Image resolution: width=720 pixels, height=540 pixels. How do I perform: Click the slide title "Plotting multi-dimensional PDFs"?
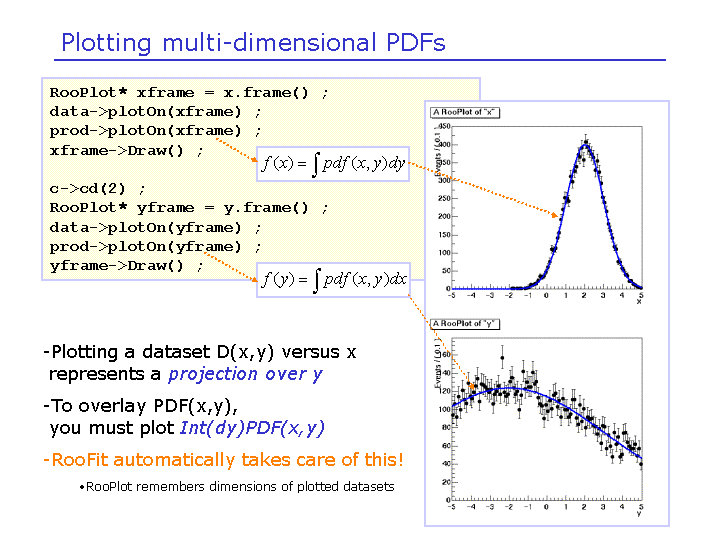[x=253, y=43]
